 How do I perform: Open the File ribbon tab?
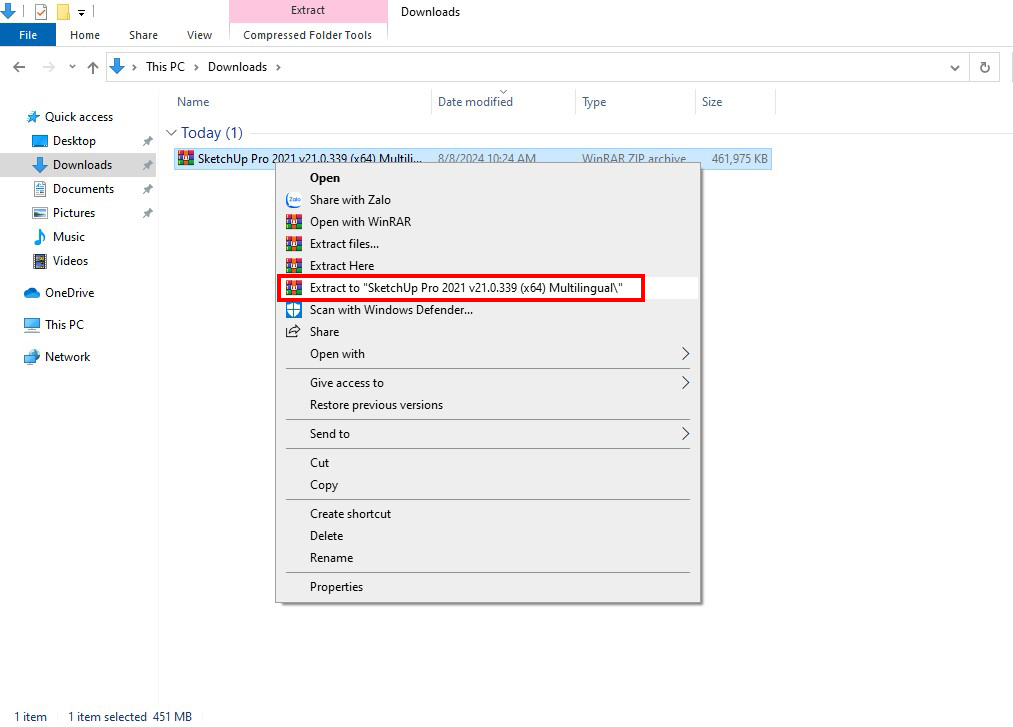pyautogui.click(x=28, y=35)
